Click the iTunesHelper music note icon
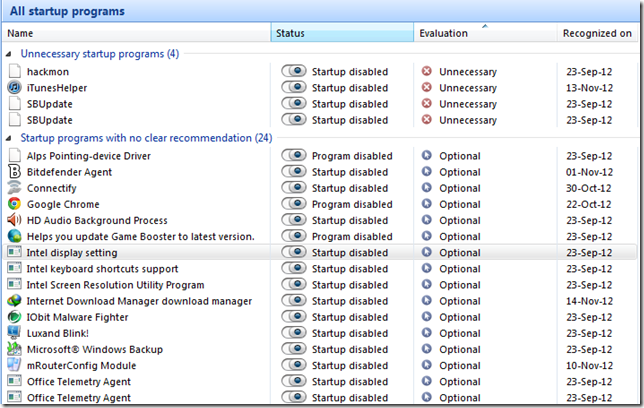Viewport: 644px width, 408px height. [14, 88]
